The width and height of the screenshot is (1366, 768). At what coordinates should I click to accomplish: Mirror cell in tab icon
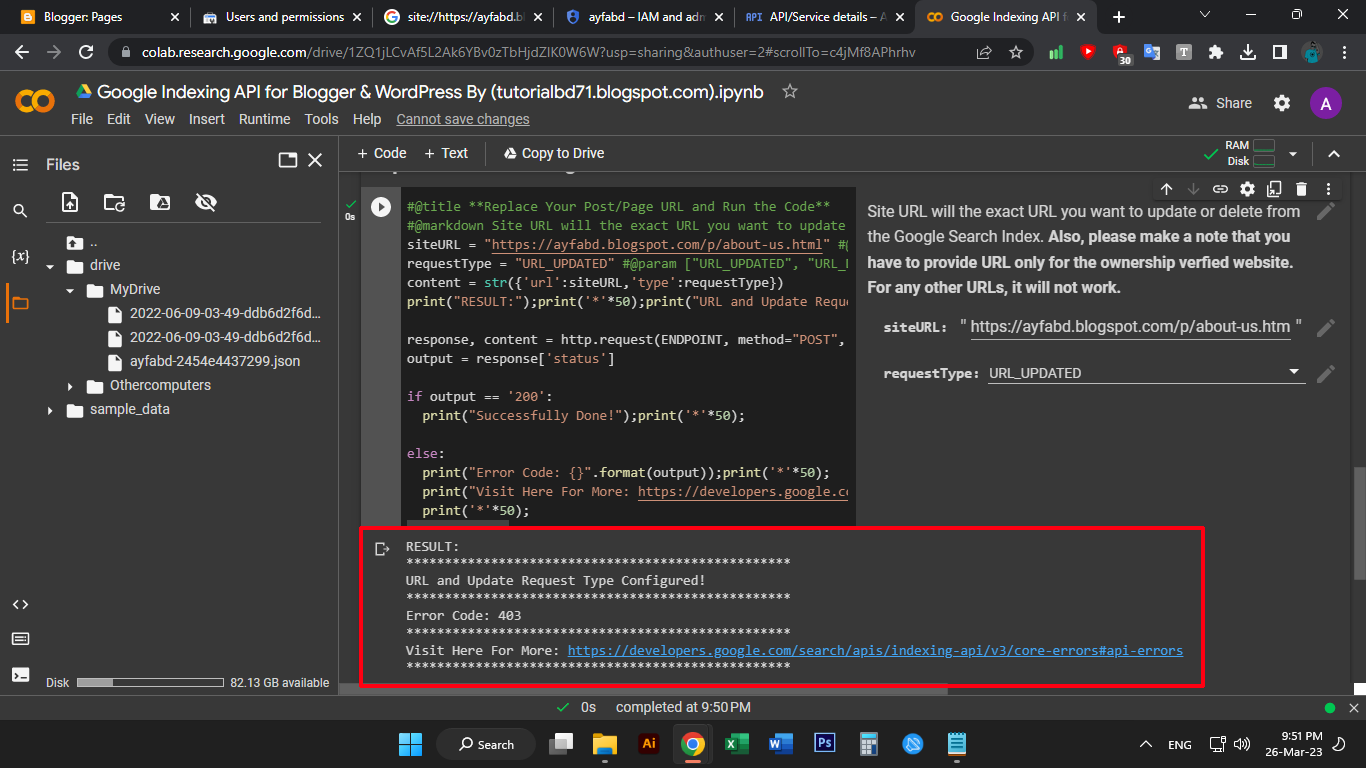click(x=1274, y=189)
